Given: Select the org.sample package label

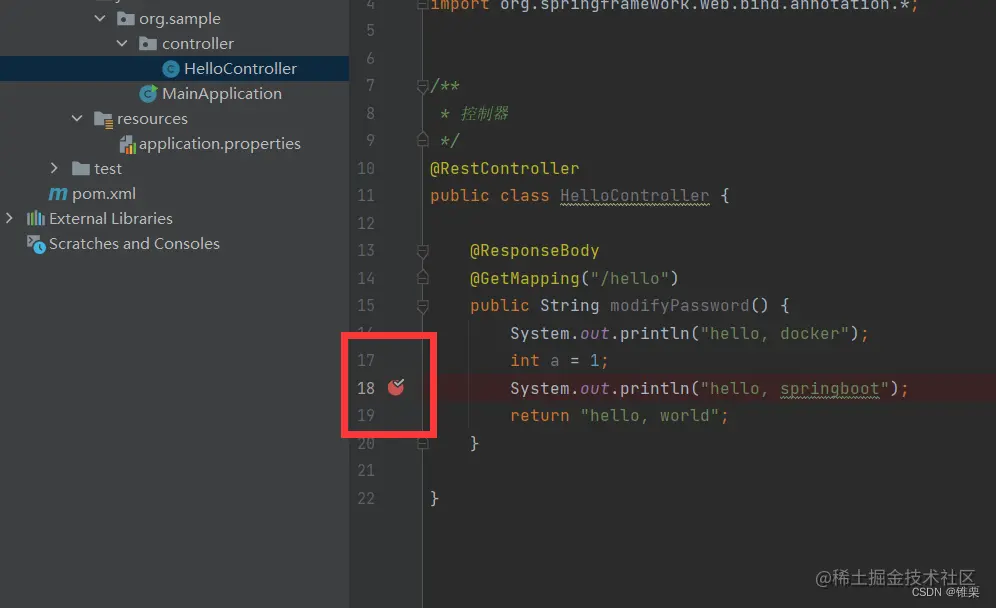Looking at the screenshot, I should click(180, 19).
